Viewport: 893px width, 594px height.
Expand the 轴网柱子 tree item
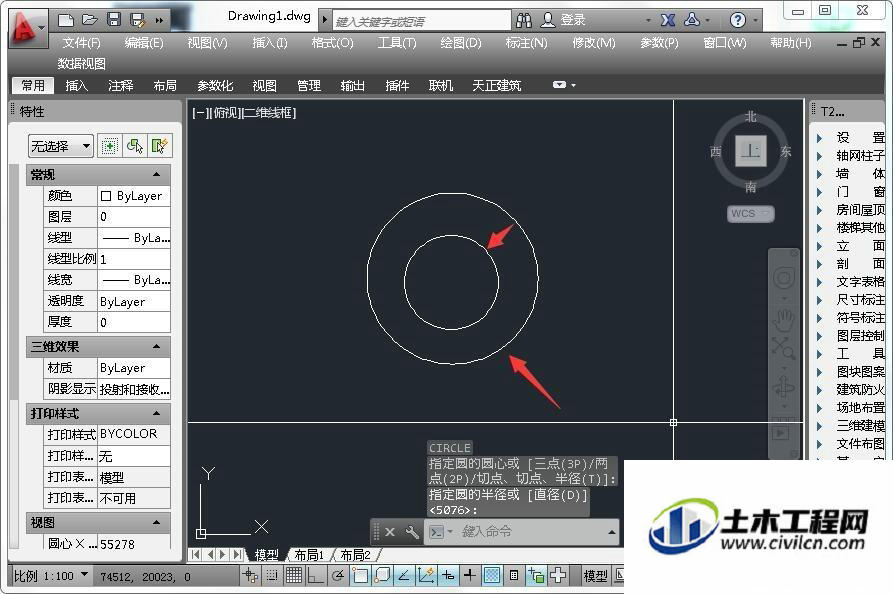[820, 156]
